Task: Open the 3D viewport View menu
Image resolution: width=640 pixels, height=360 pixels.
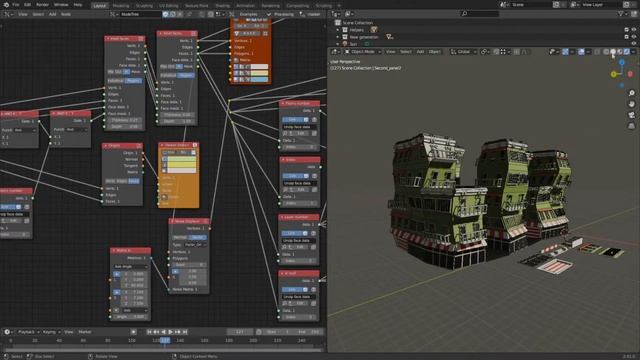Action: tap(390, 52)
